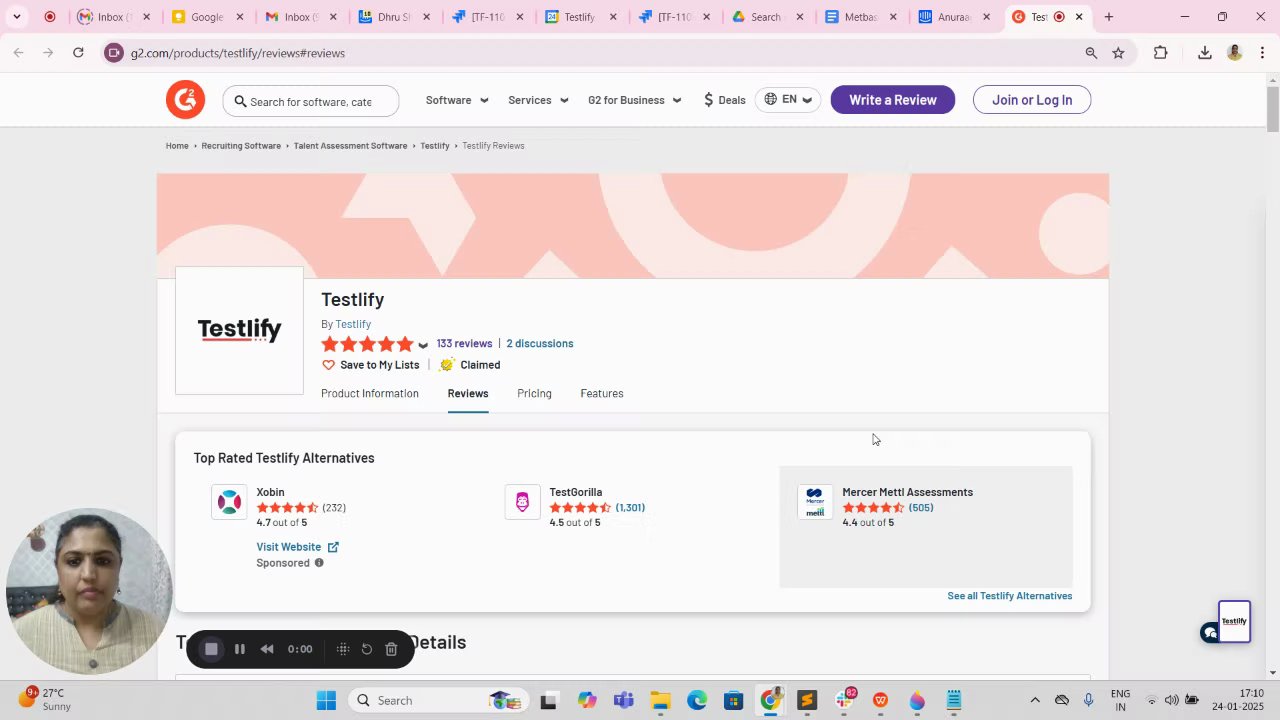Screen dimensions: 1280x720
Task: Click the Visit Website link
Action: point(289,547)
